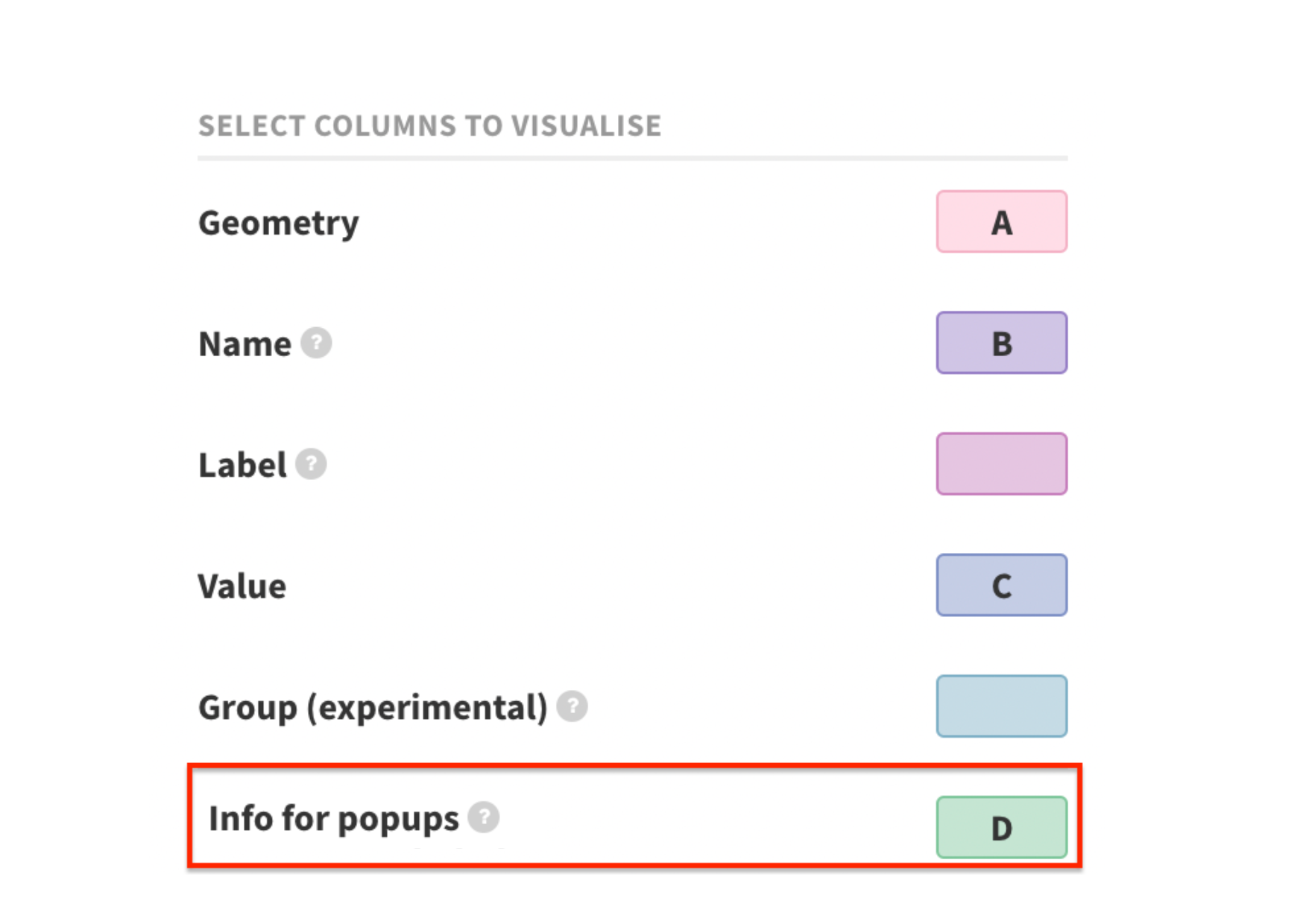Open the help icon beside Label
Viewport: 1303px width, 924px height.
[311, 463]
